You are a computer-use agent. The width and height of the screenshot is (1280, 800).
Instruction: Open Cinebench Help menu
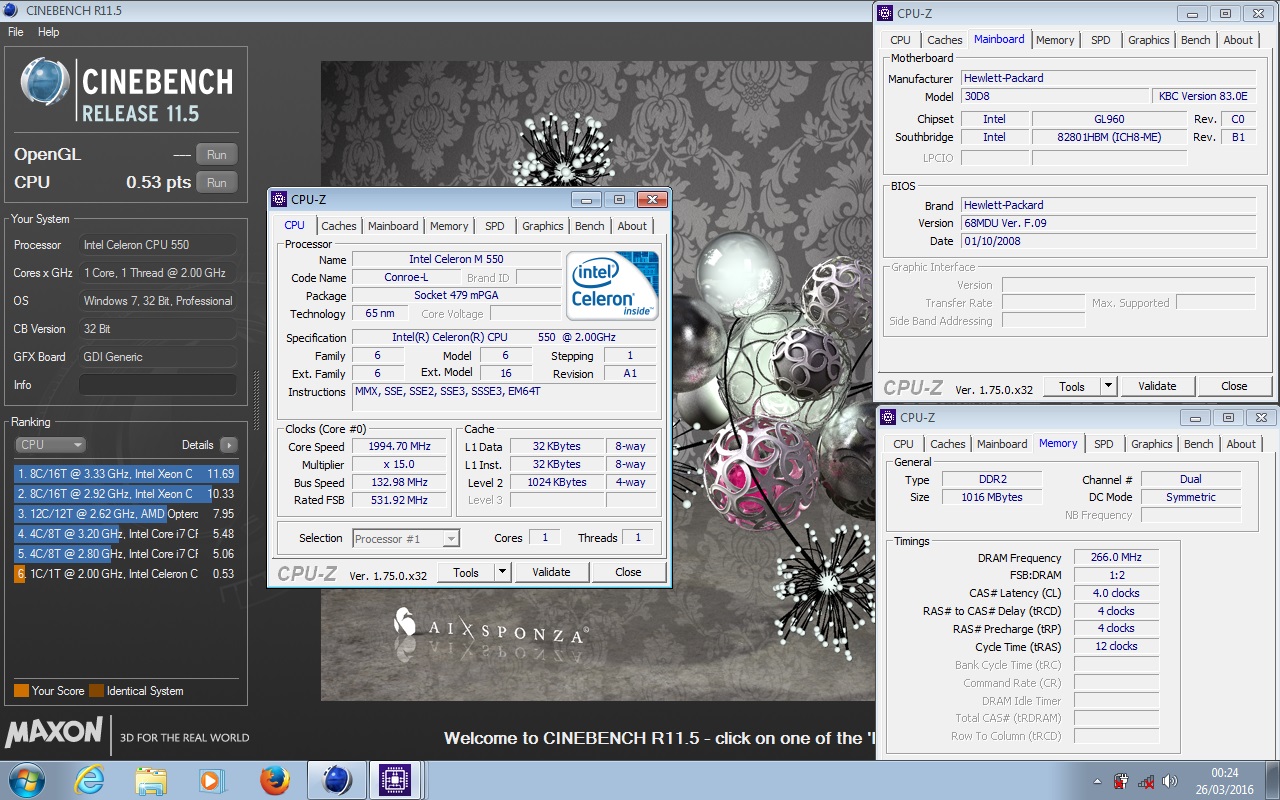[x=48, y=32]
